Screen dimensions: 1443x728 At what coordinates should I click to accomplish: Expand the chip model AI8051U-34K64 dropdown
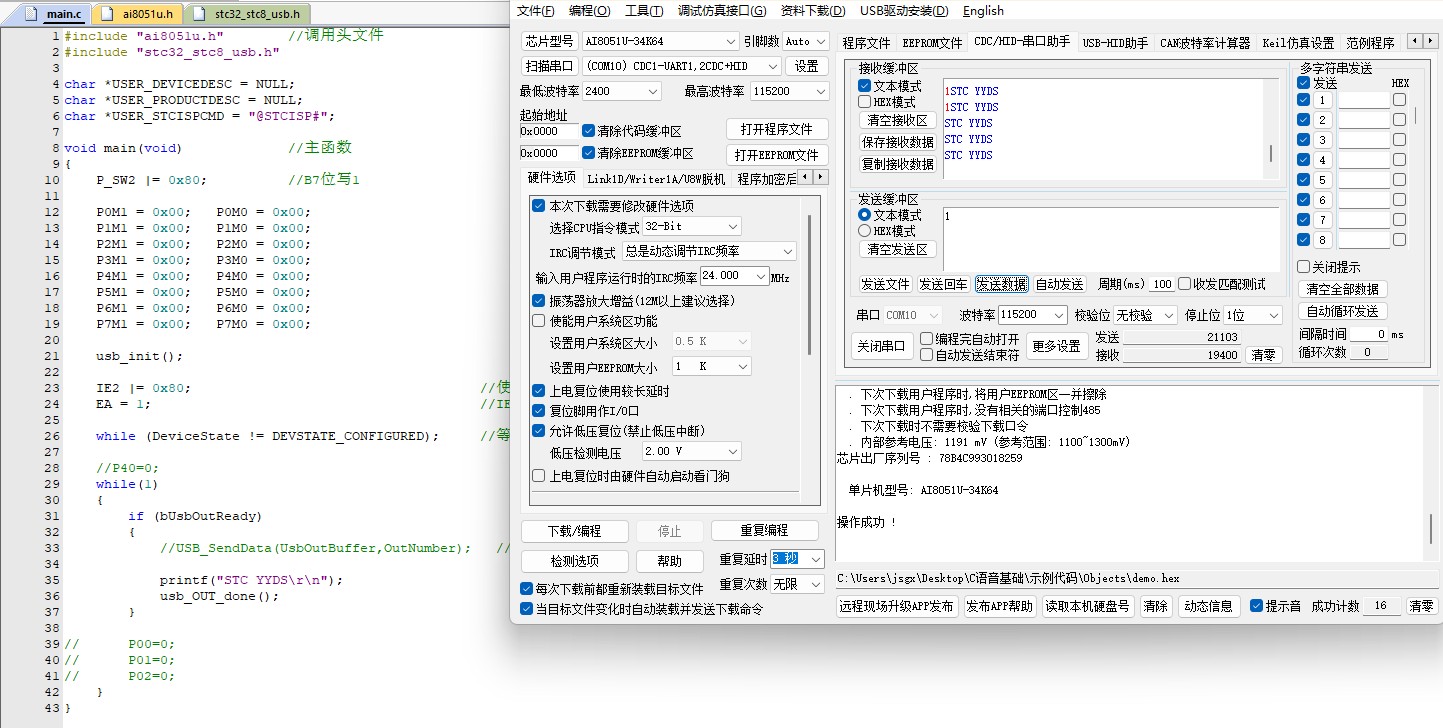pos(660,41)
